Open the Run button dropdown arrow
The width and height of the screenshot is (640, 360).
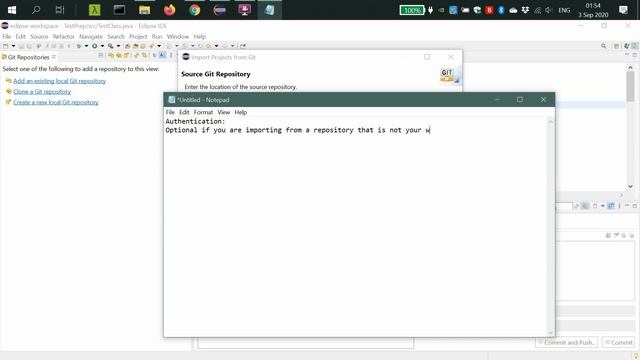point(102,46)
